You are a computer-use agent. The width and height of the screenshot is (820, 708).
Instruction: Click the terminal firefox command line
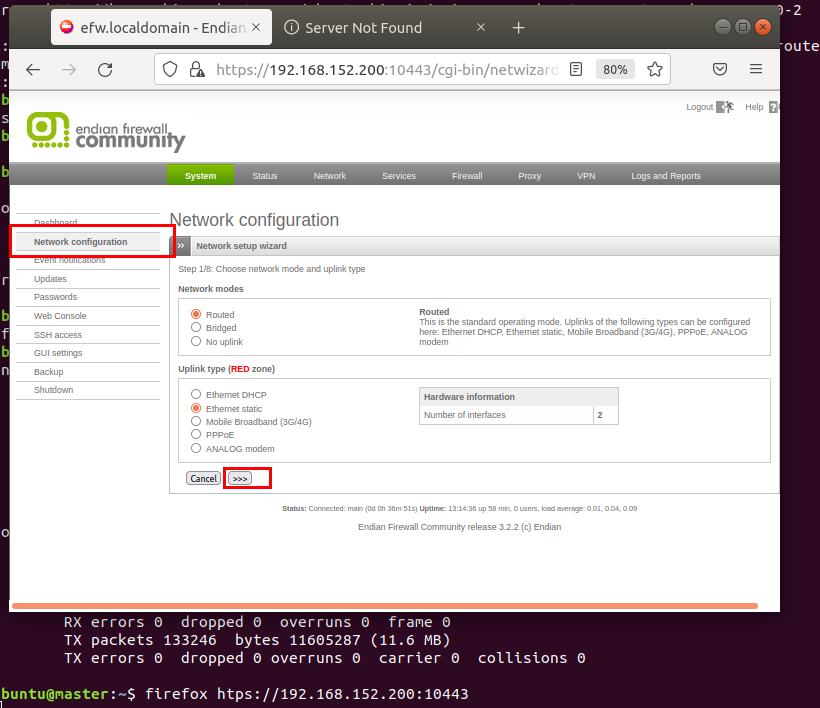[306, 694]
